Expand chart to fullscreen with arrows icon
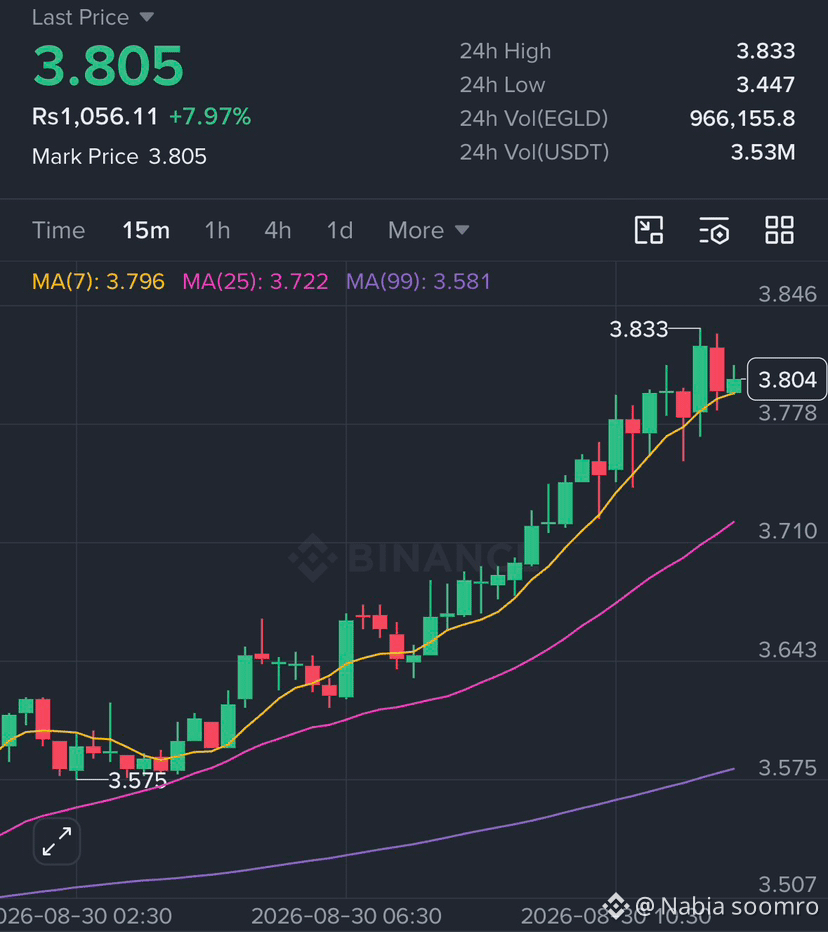Screen dimensions: 828x932 click(56, 842)
